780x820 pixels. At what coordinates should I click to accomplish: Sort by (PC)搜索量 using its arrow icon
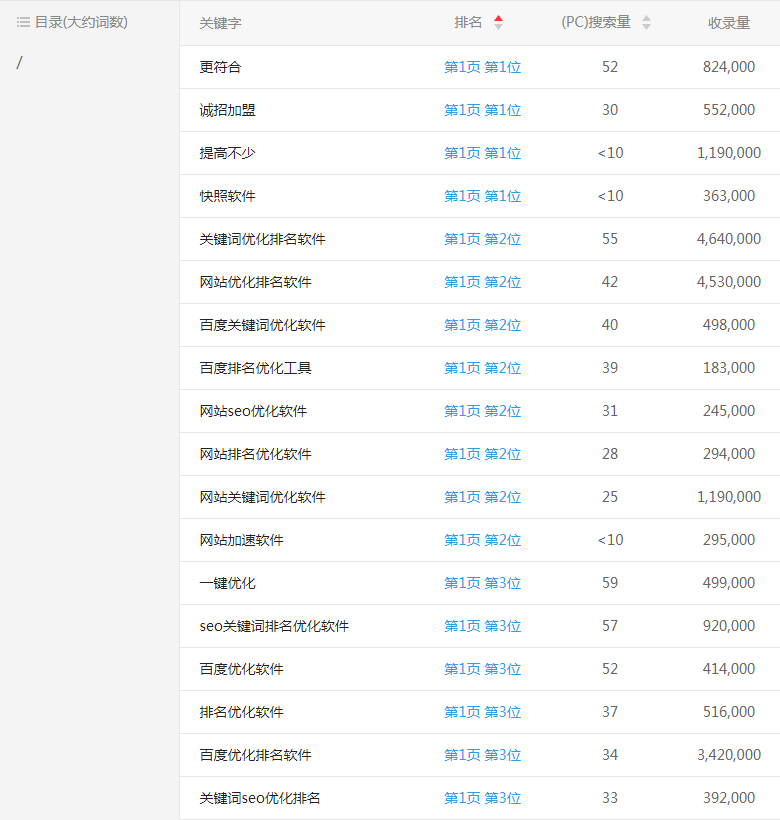point(646,22)
